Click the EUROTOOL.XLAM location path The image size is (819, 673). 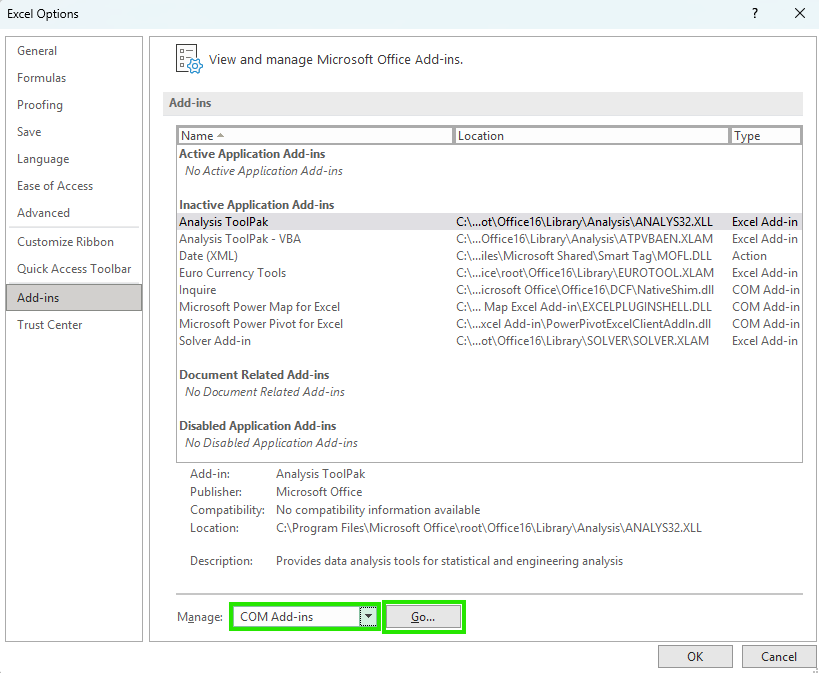click(x=585, y=273)
